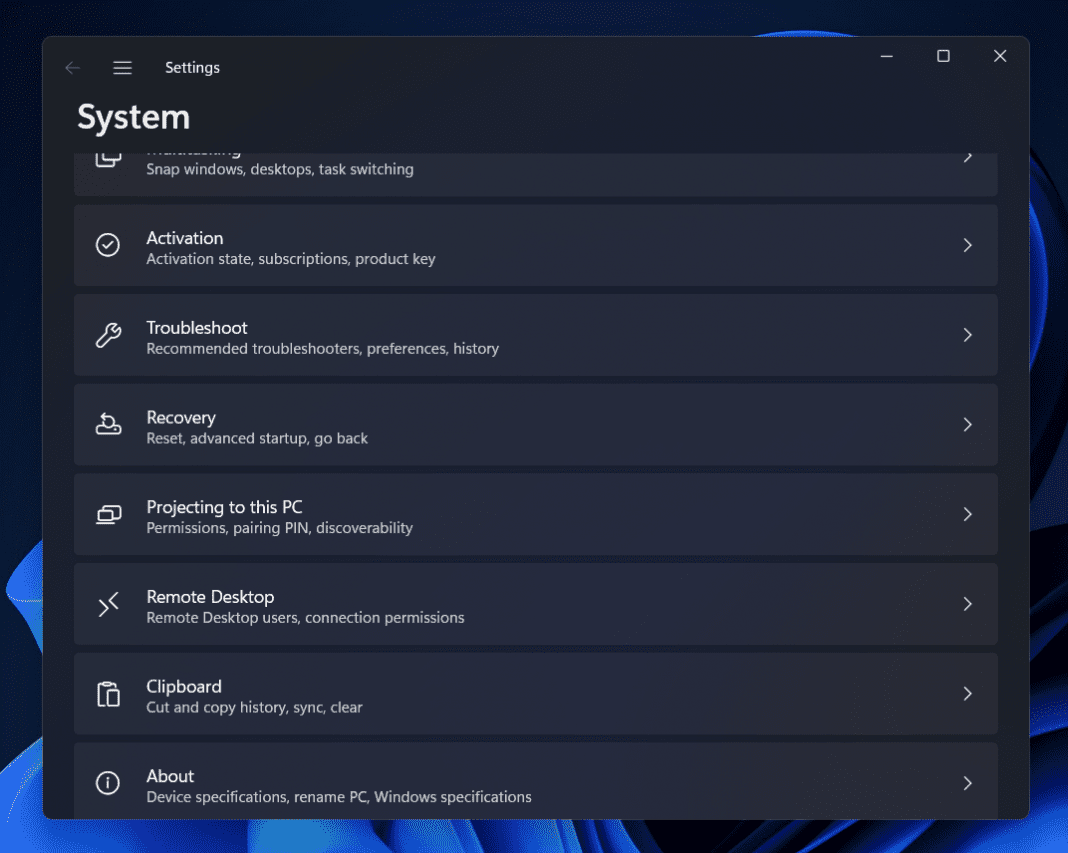Expand the Recovery row chevron
Screen dimensions: 1068x853
click(967, 424)
